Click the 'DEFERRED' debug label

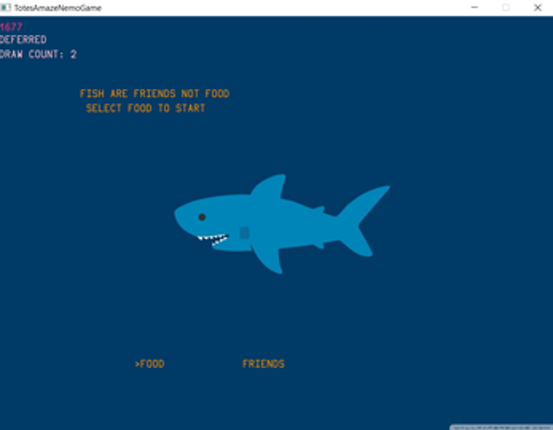(23, 40)
